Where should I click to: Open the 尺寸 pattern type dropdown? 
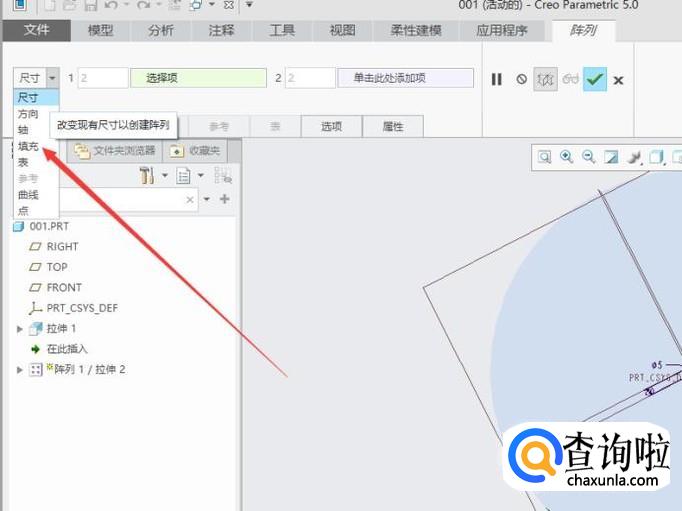[52, 78]
